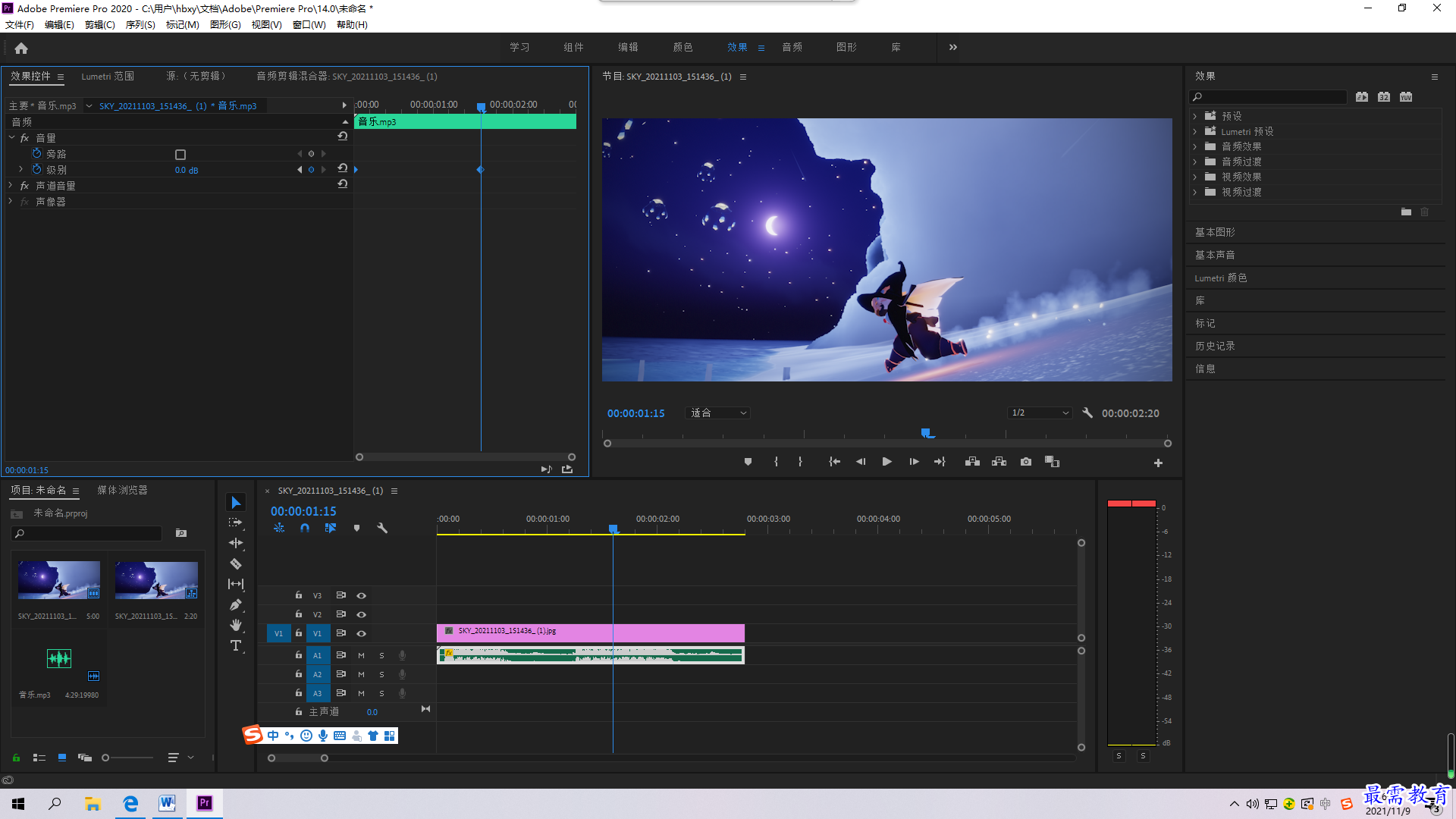Select the Type tool
1456x819 pixels.
pos(236,645)
